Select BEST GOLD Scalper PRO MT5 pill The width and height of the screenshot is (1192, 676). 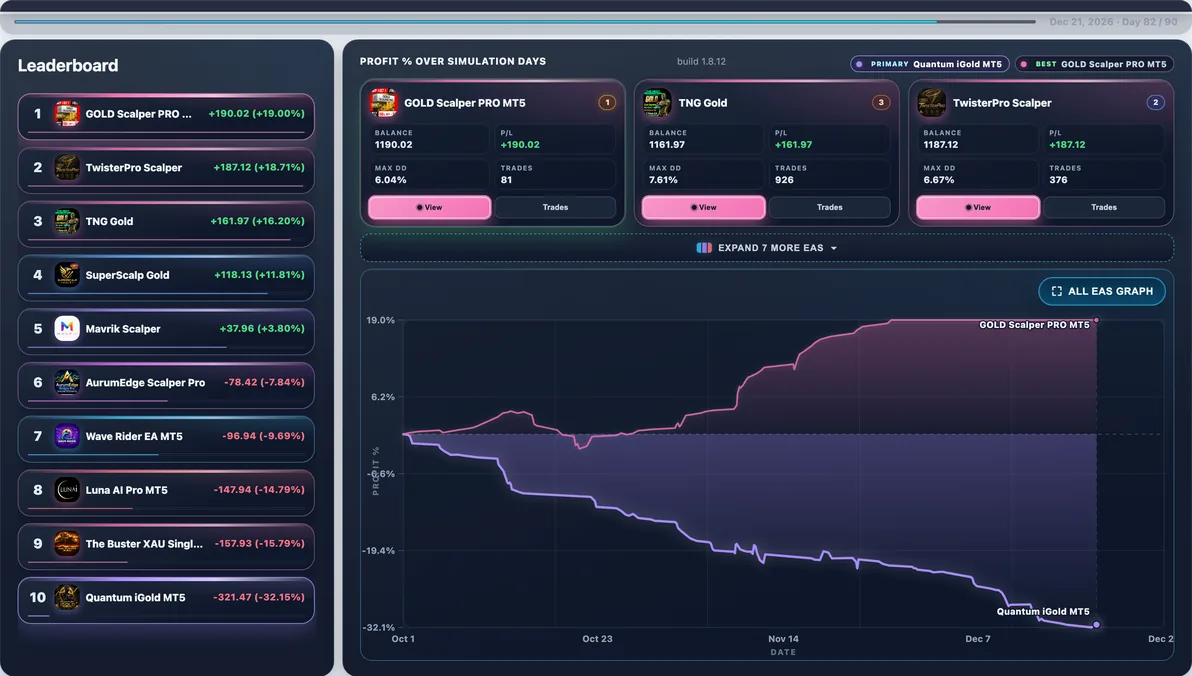(1095, 64)
